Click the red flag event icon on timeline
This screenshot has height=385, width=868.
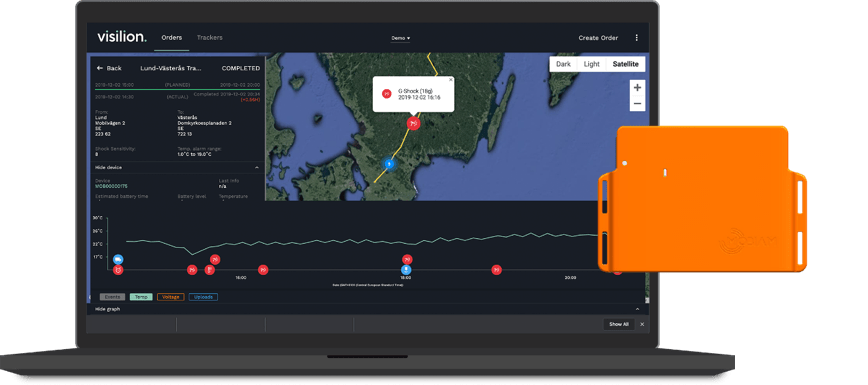209,270
